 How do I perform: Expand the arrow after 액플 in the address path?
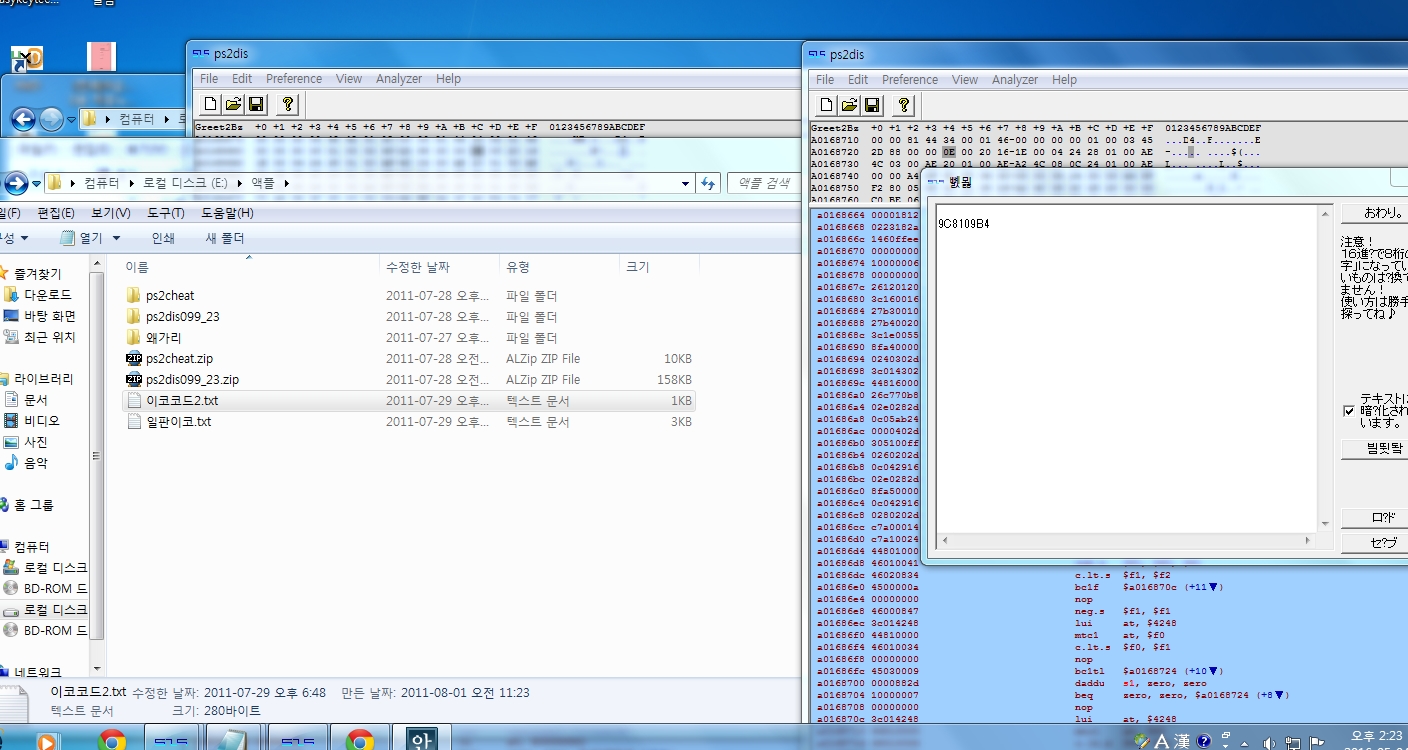pos(285,183)
